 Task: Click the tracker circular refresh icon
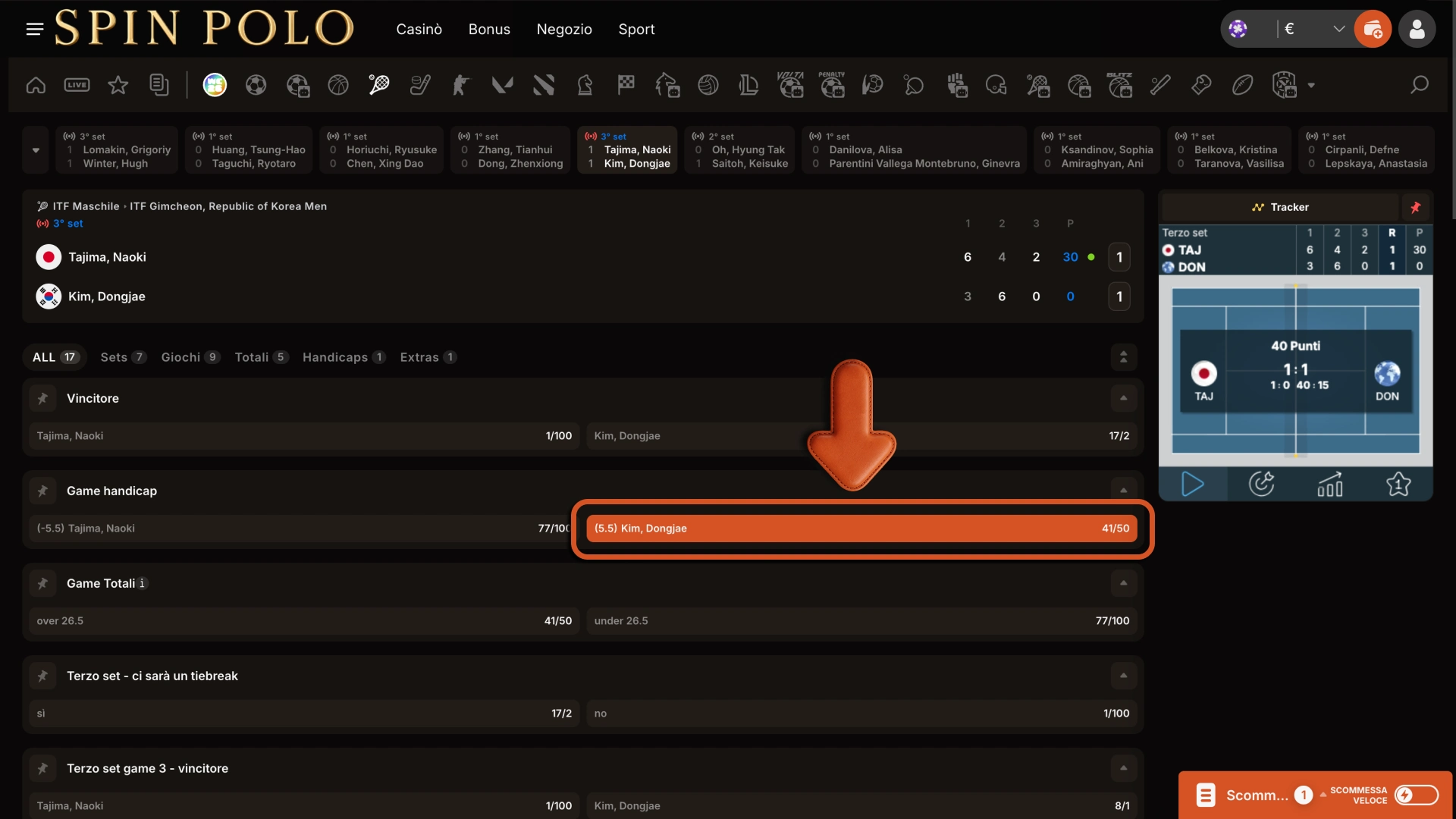(1261, 484)
